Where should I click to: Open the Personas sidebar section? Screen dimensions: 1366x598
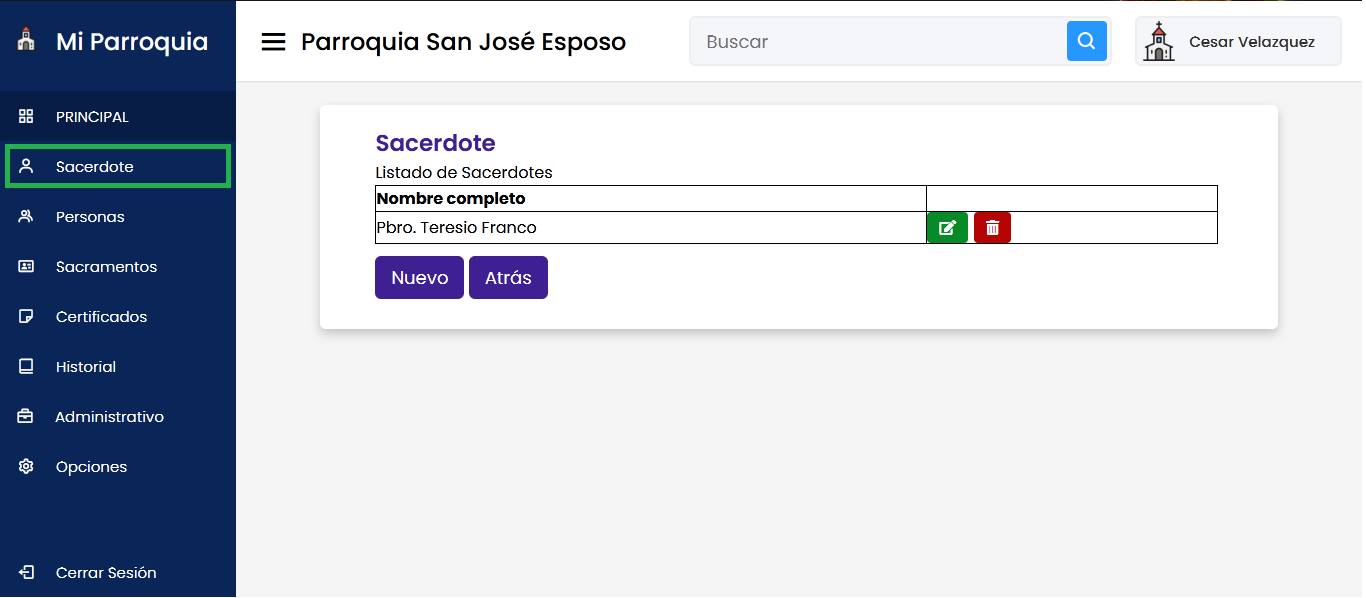tap(90, 217)
